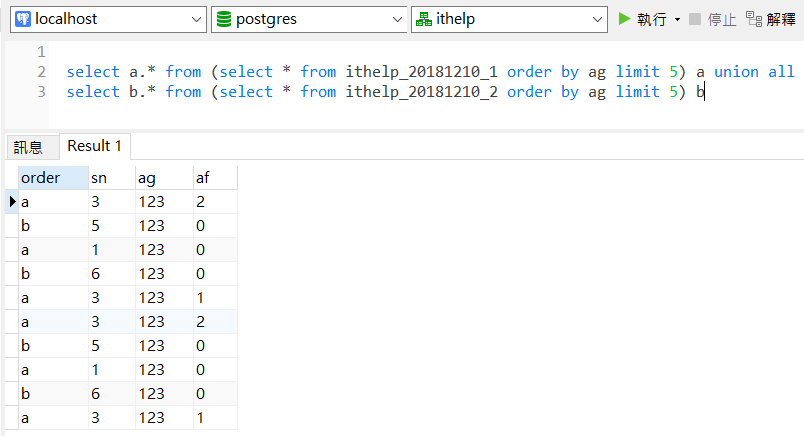This screenshot has width=804, height=436.
Task: Click the 'a' cell in first result row
Action: pyautogui.click(x=53, y=202)
